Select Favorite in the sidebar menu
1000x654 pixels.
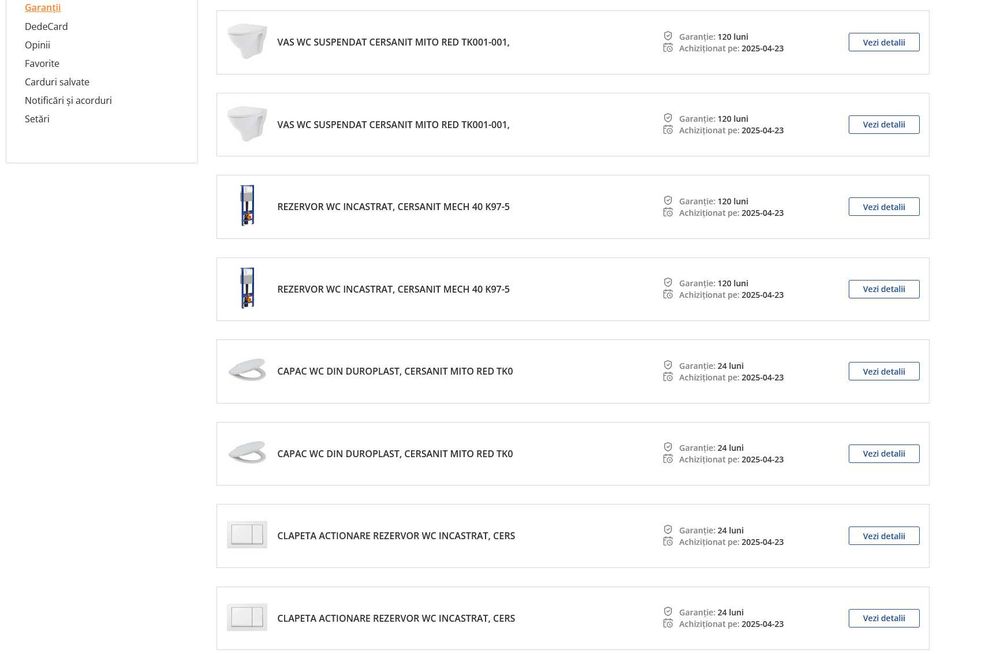coord(42,64)
